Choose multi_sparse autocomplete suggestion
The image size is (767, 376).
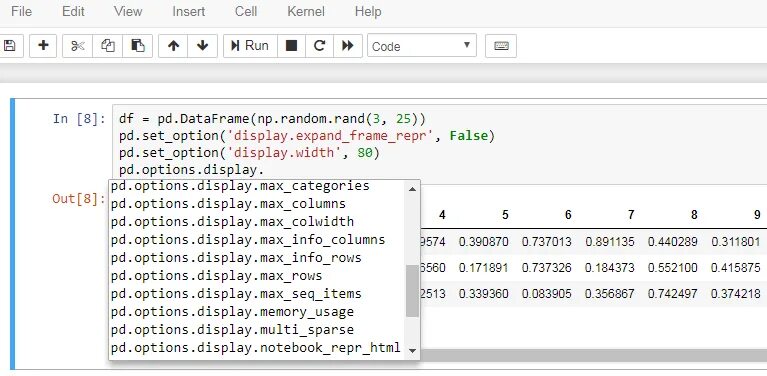[257, 330]
